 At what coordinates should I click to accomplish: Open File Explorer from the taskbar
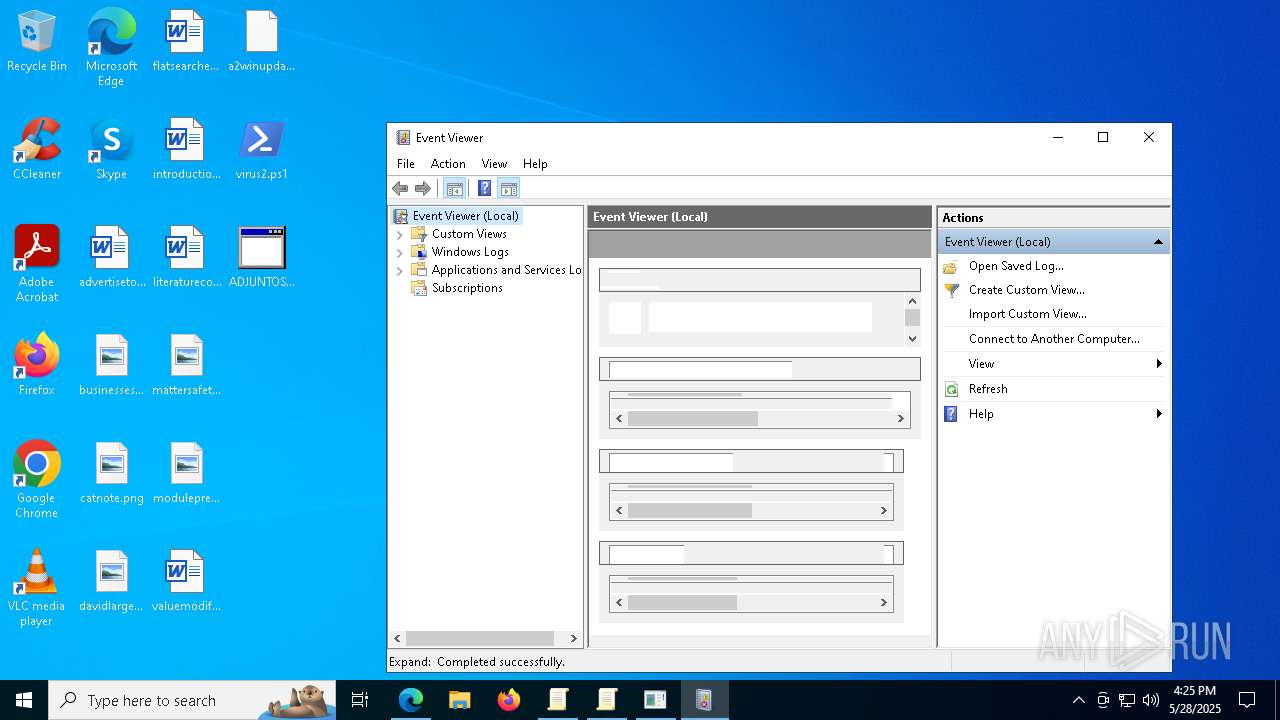pyautogui.click(x=460, y=700)
